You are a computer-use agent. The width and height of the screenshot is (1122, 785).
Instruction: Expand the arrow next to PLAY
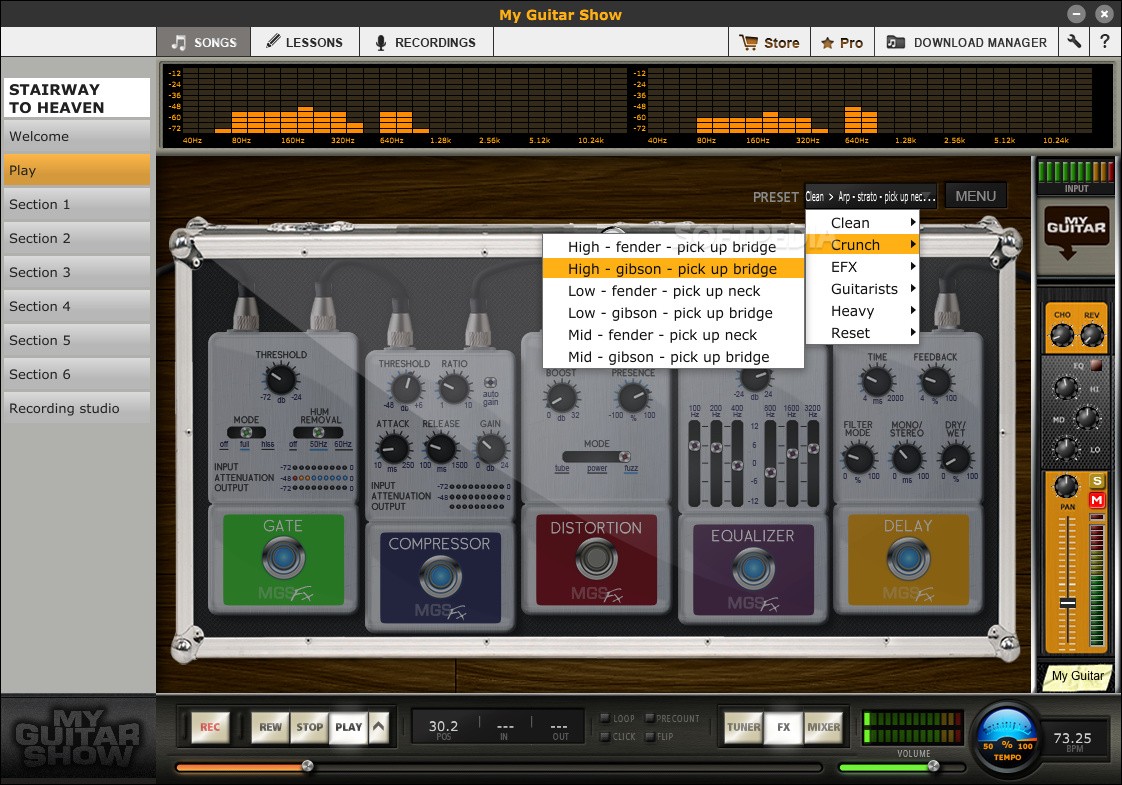click(x=379, y=727)
